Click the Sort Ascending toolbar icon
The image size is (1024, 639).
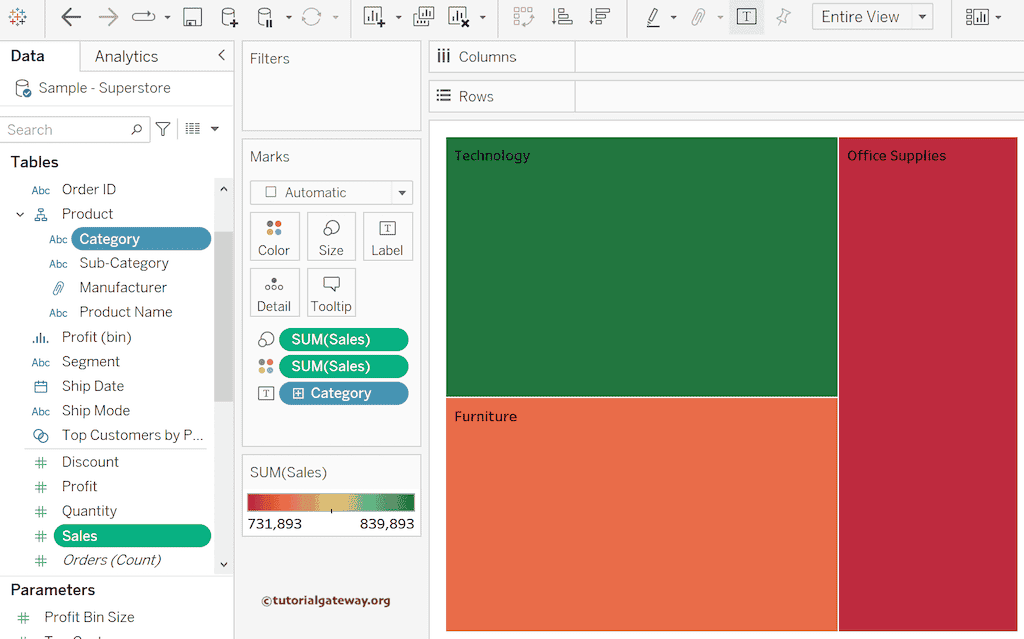[562, 17]
